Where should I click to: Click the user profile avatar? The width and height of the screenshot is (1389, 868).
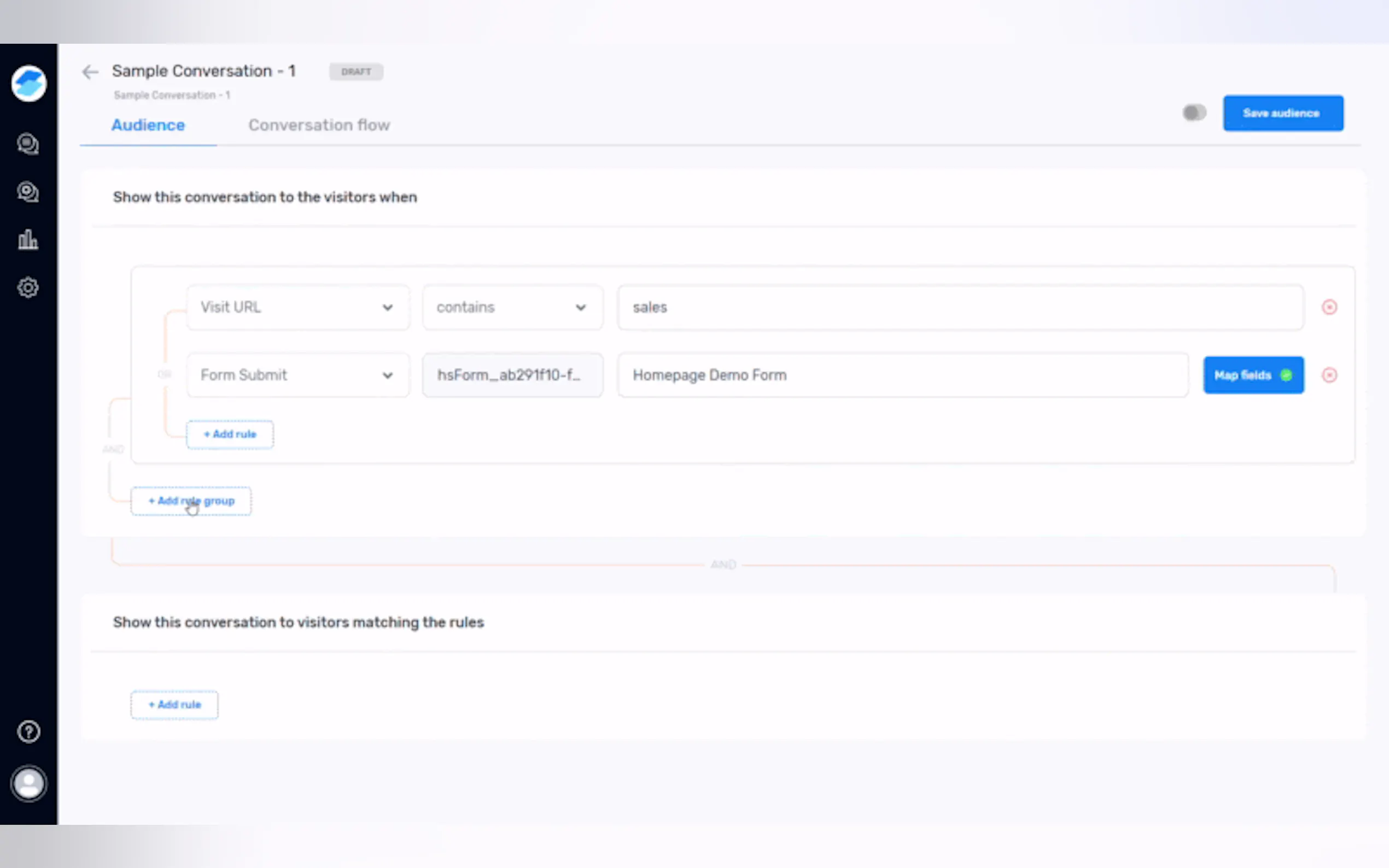tap(29, 783)
